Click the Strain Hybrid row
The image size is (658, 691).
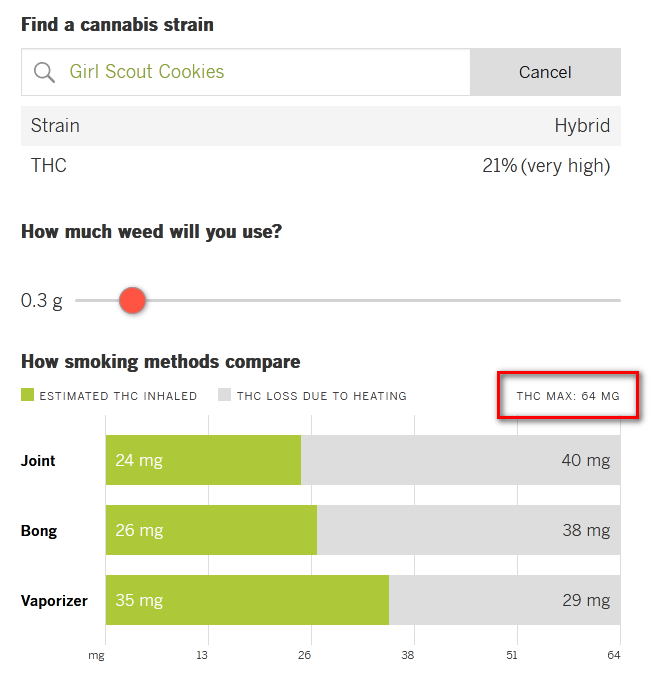click(321, 126)
